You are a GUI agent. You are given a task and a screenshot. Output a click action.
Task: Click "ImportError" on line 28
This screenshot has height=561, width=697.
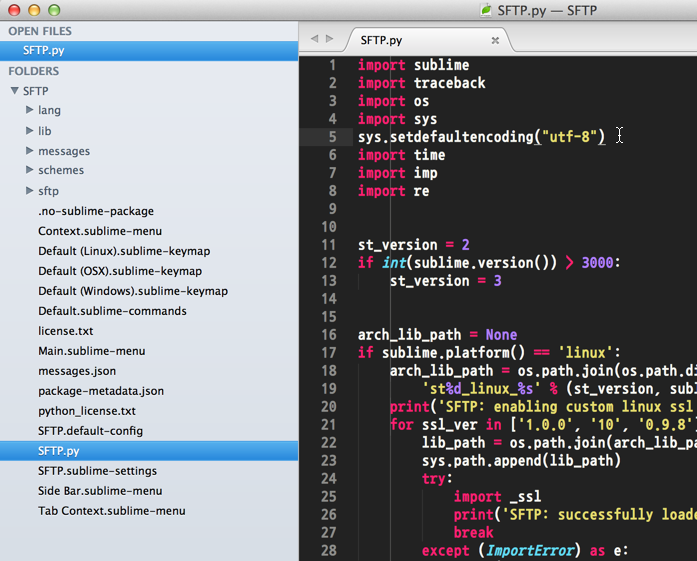tap(529, 551)
